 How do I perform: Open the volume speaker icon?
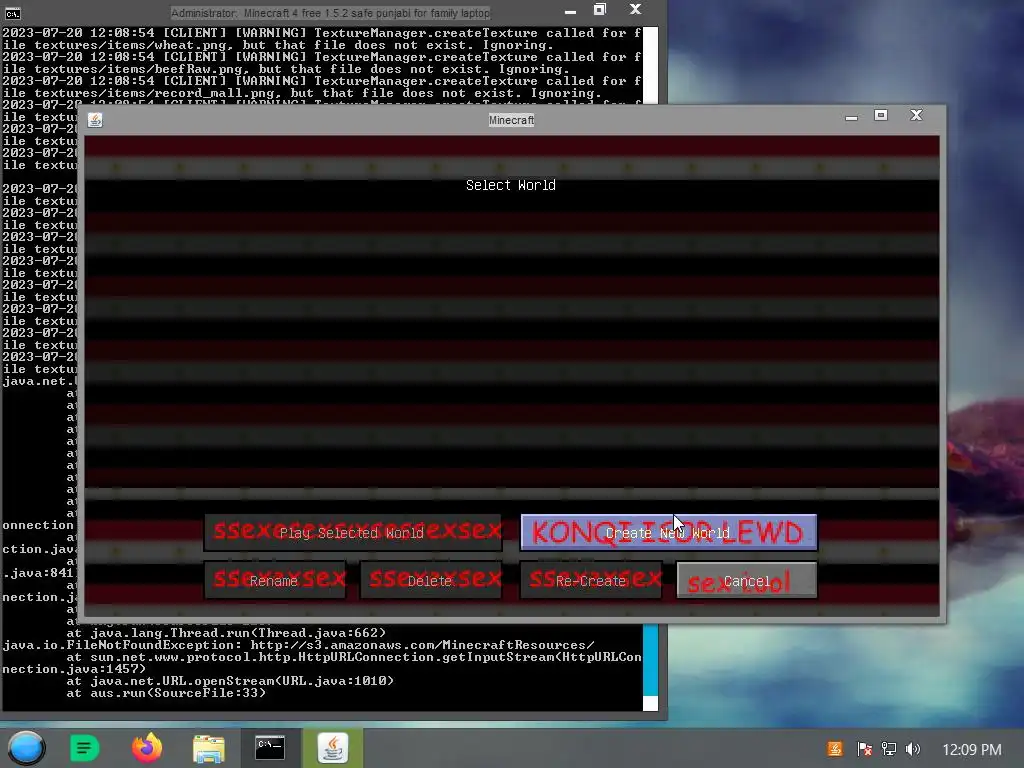coord(913,749)
